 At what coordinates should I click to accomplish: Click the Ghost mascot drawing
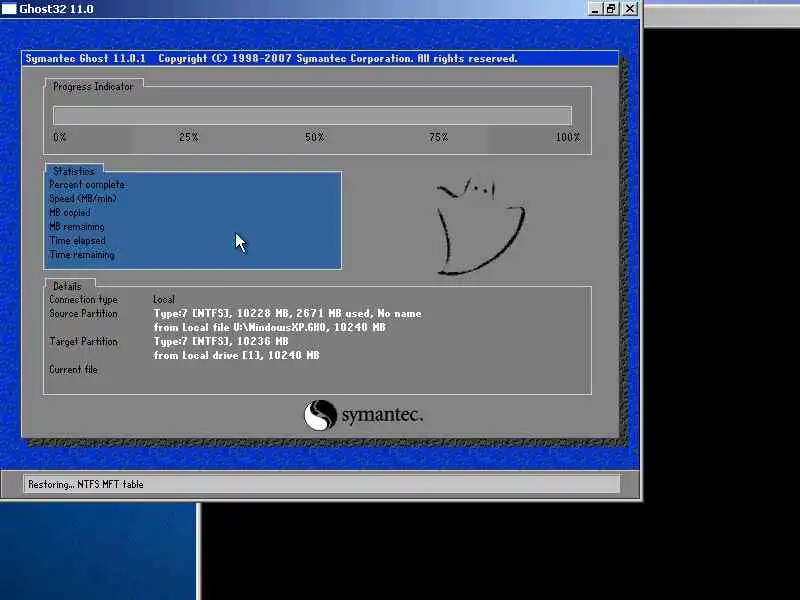click(480, 227)
